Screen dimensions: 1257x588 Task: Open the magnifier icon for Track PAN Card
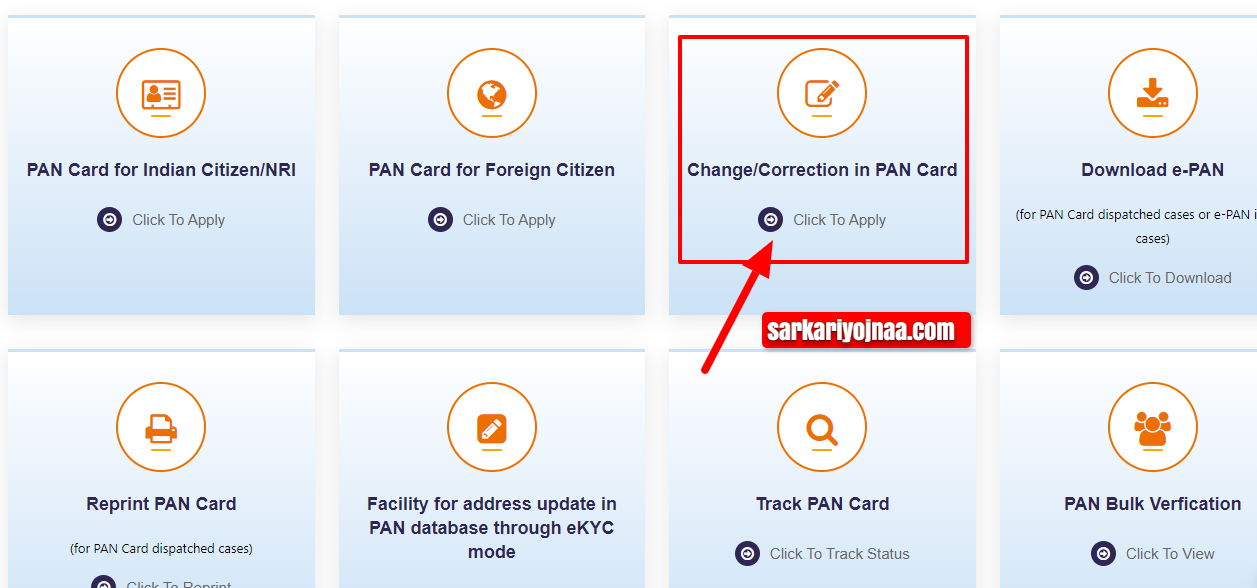822,427
